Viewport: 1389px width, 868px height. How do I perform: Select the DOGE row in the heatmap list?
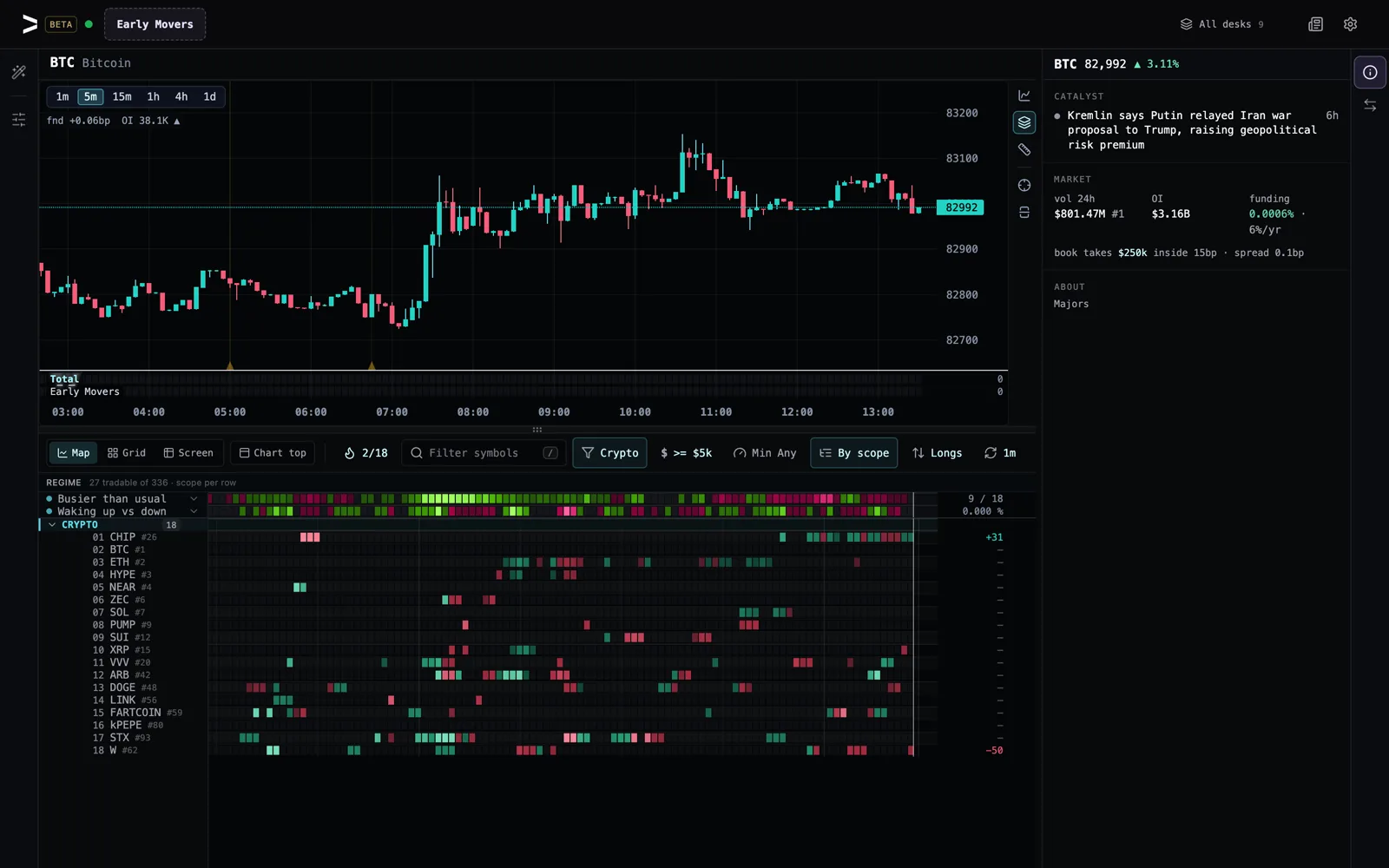(122, 687)
